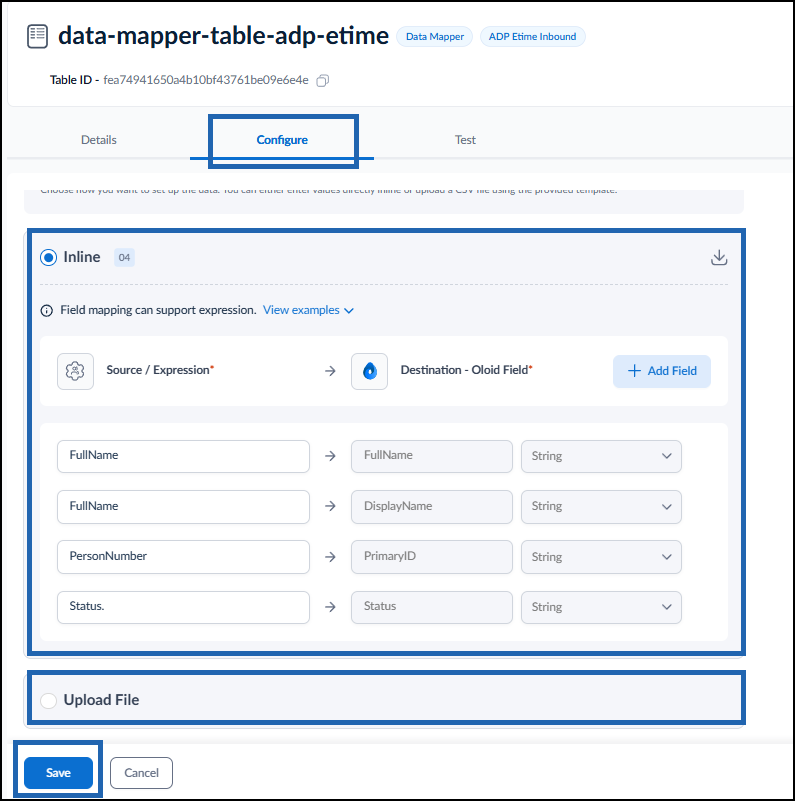Click the arrow icon in the PersonNumber row
Image resolution: width=795 pixels, height=801 pixels.
coord(331,557)
